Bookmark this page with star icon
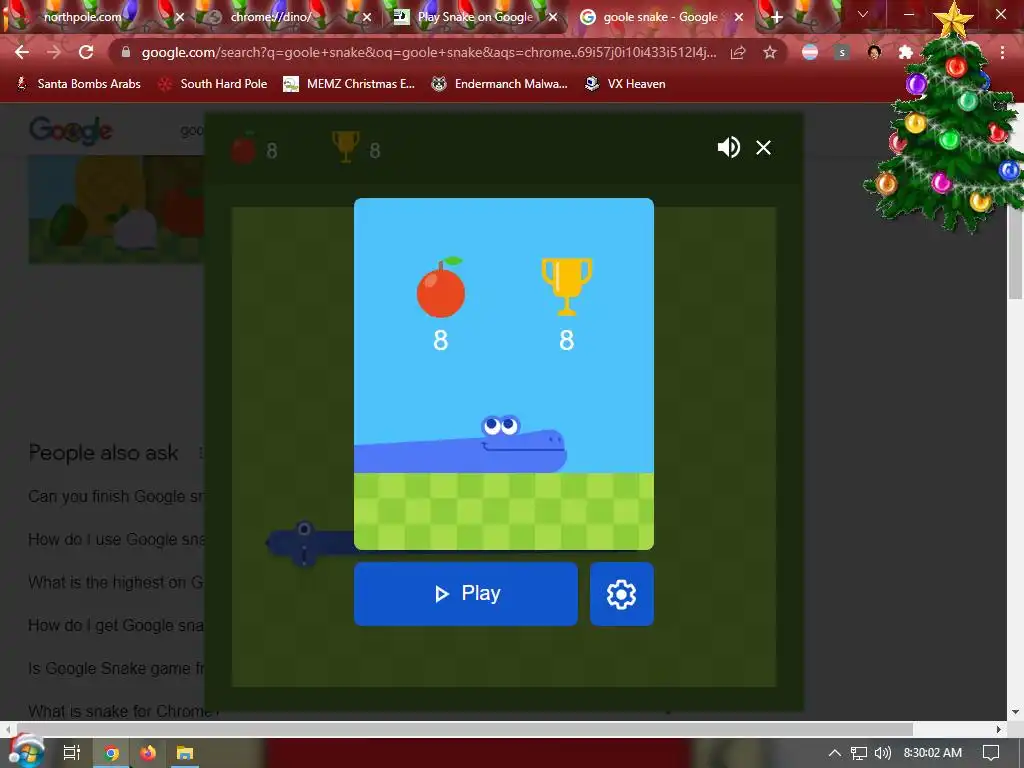This screenshot has height=768, width=1024. (x=770, y=52)
